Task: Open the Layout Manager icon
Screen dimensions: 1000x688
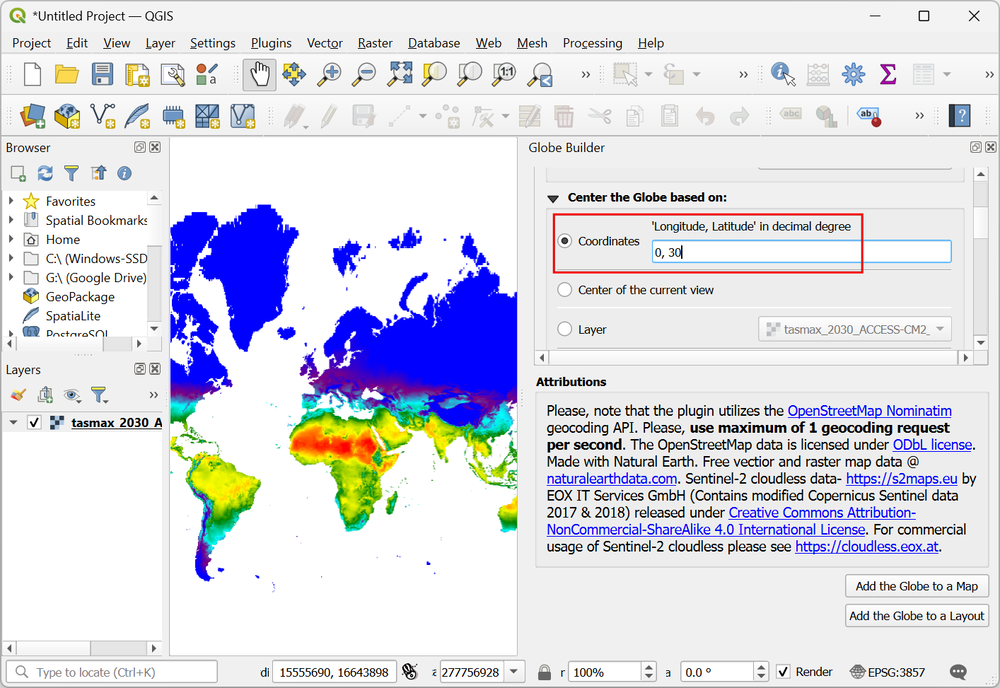Action: (172, 75)
